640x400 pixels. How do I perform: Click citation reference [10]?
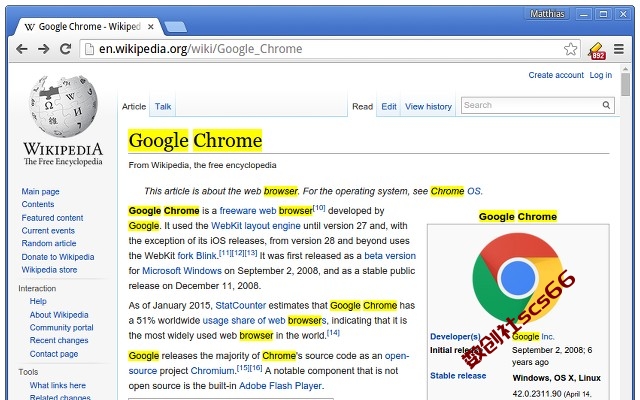pos(319,208)
